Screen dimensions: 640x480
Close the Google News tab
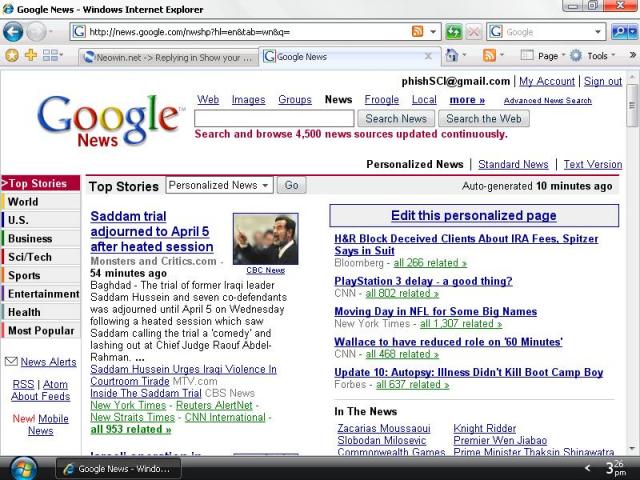[428, 56]
